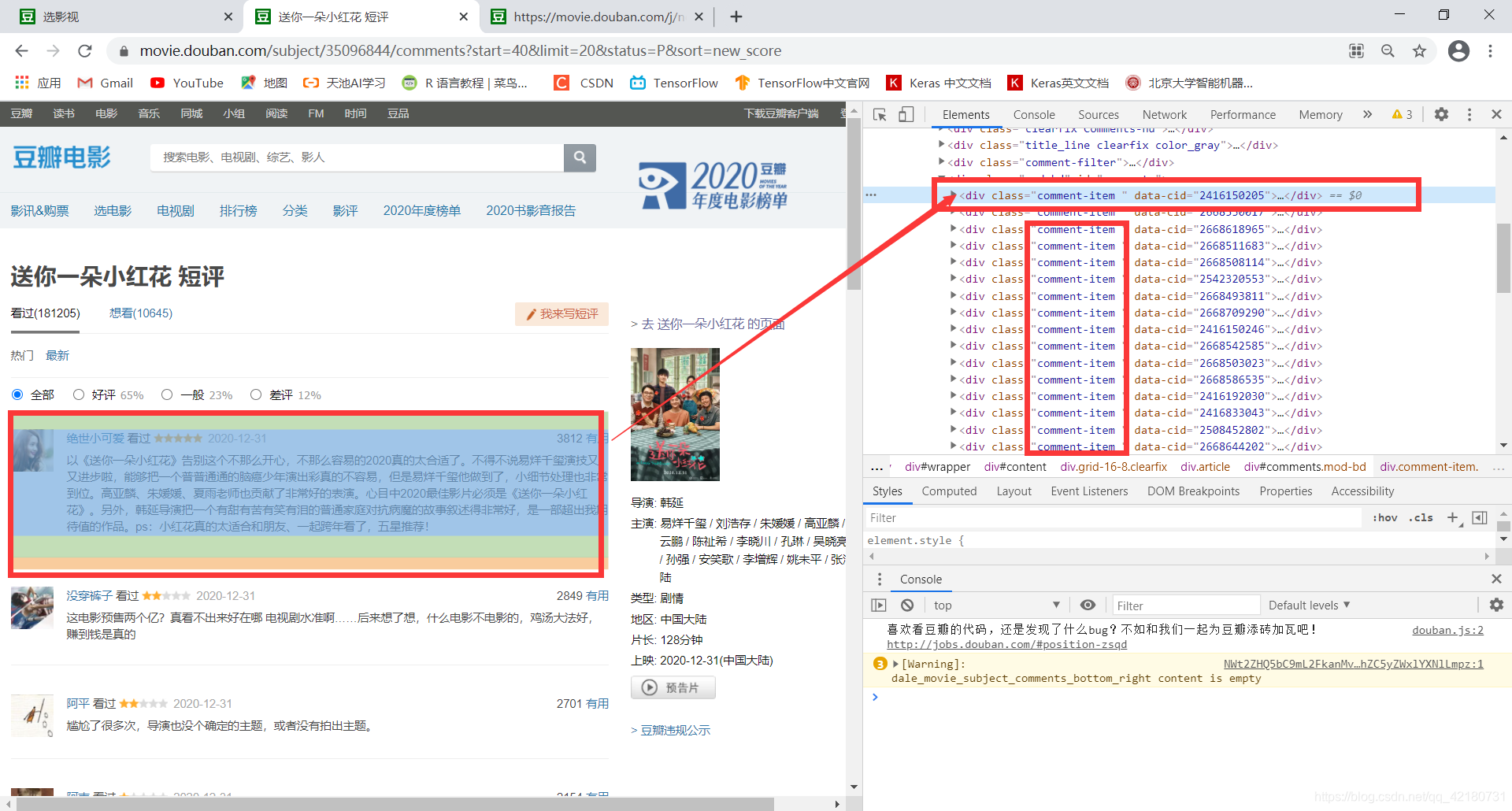The height and width of the screenshot is (811, 1512).
Task: Toggle computed styles sidebar pane icon
Action: coord(1480,517)
